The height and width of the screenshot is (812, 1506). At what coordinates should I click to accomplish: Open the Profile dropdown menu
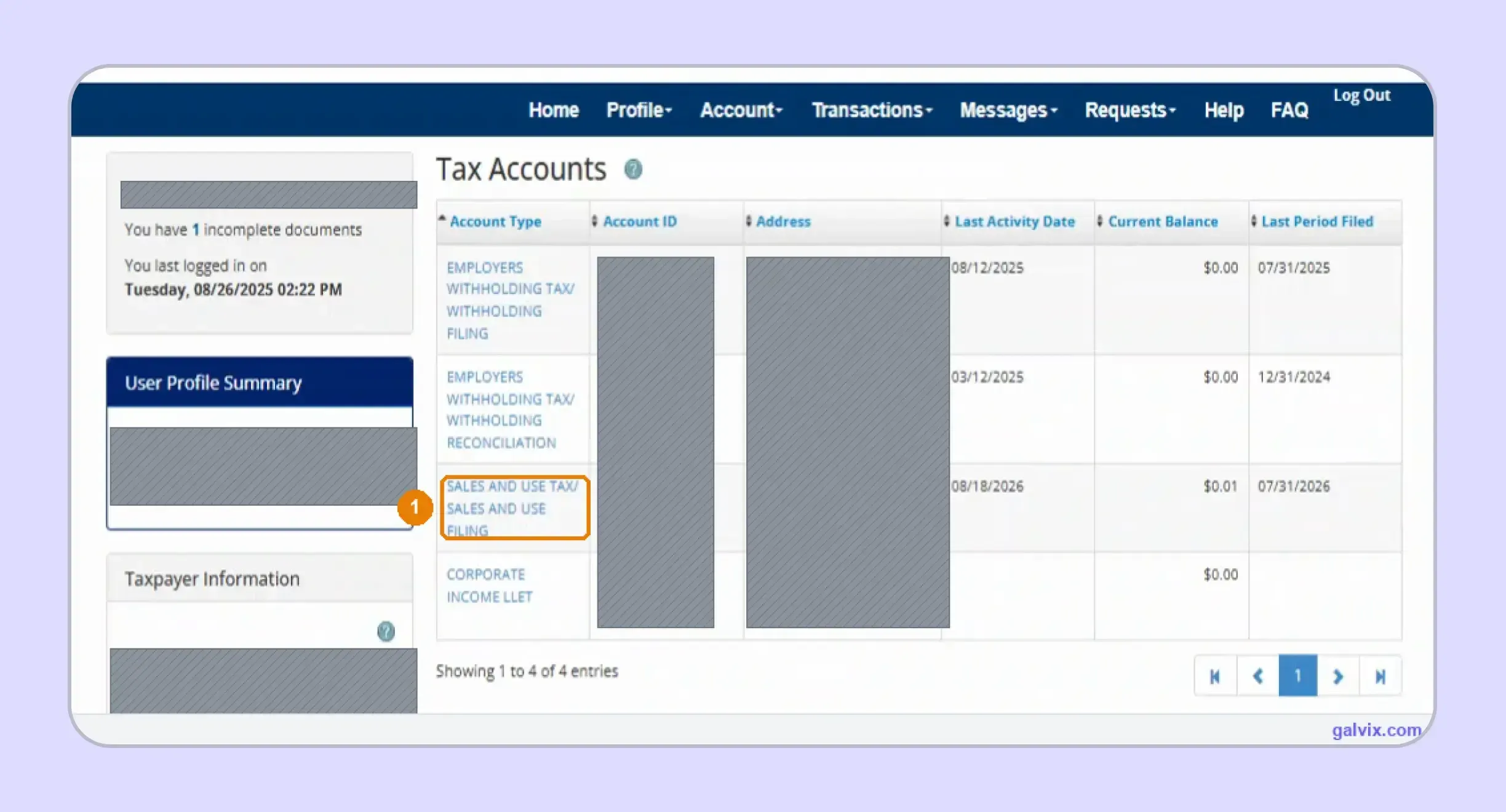pyautogui.click(x=639, y=110)
